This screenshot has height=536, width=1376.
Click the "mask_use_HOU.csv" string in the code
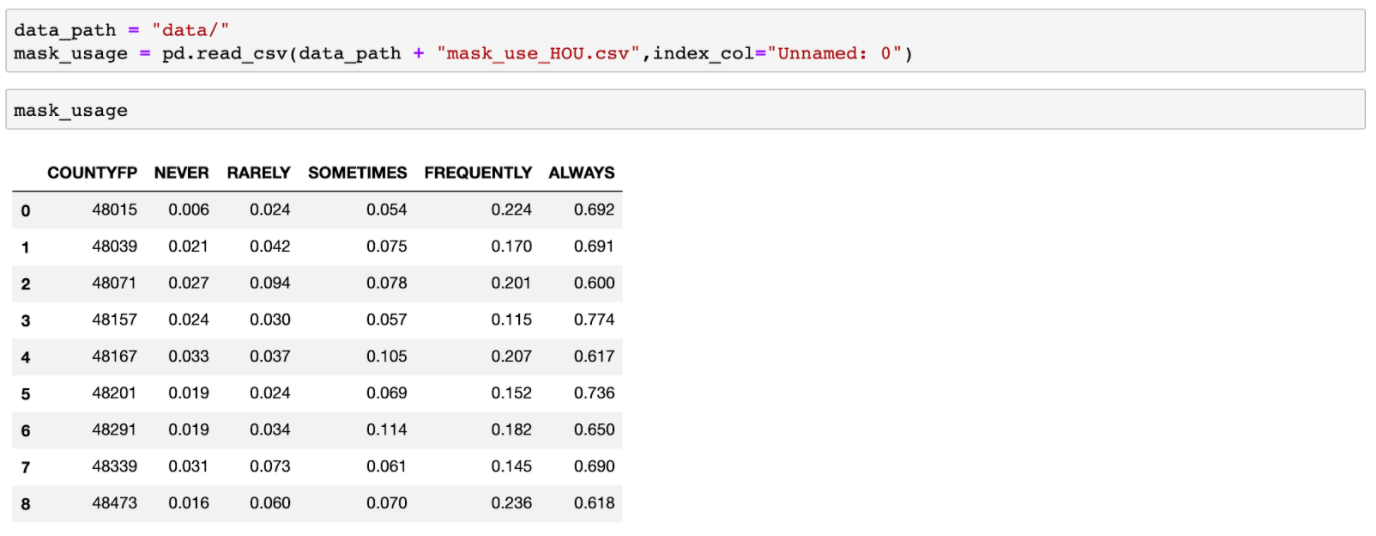point(538,54)
